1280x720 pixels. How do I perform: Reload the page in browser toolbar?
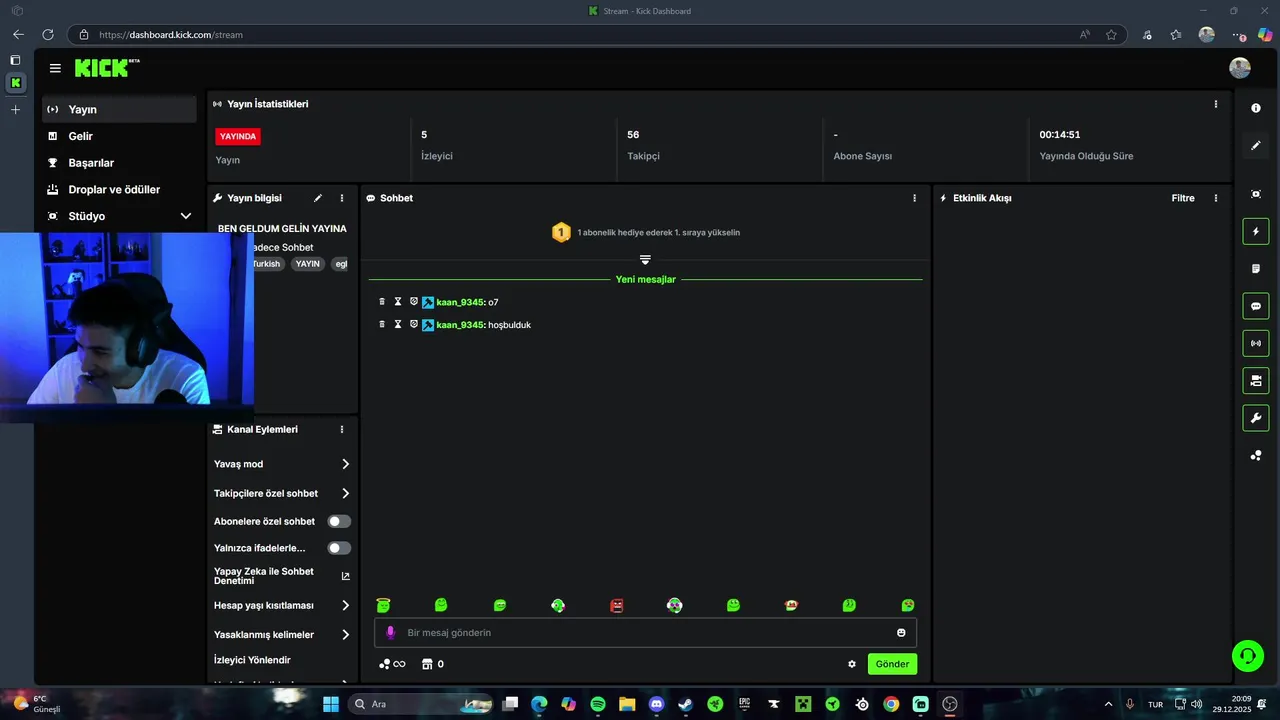pos(47,34)
